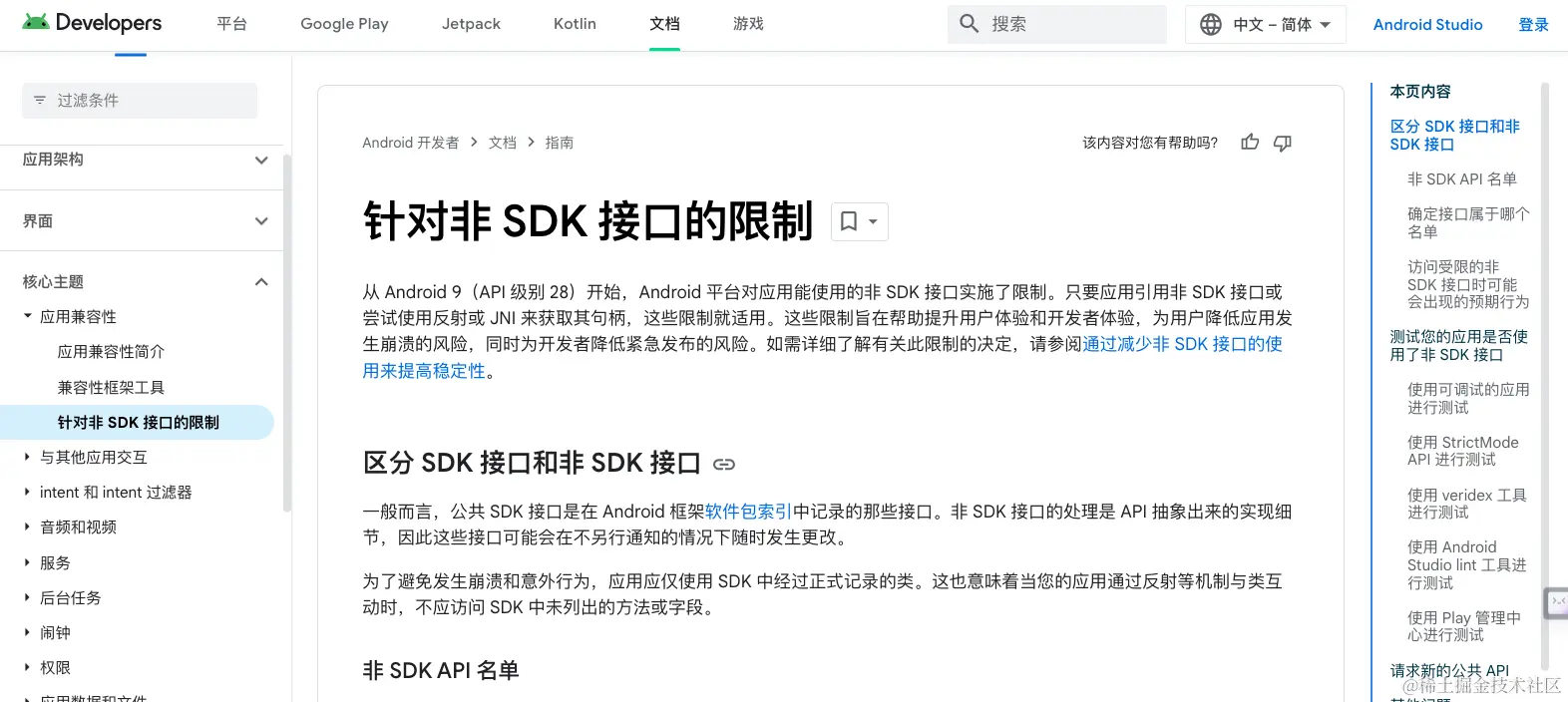The width and height of the screenshot is (1568, 702).
Task: Open 中文 – 简体 language dropdown
Action: 1266,25
